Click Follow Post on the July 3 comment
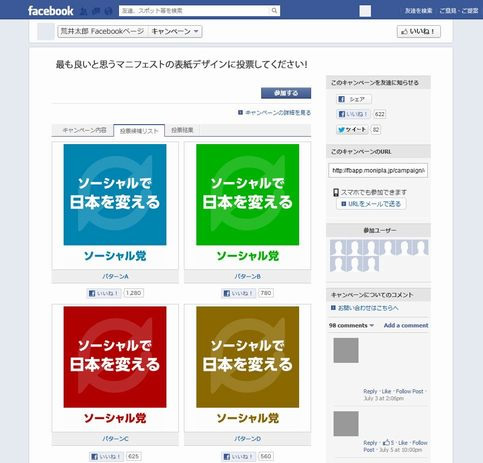This screenshot has height=463, width=483. coord(409,391)
